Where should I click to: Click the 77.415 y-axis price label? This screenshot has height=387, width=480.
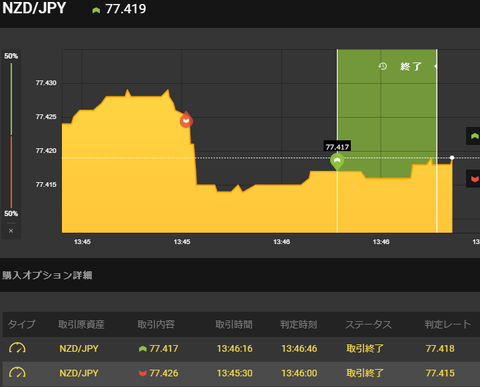[x=46, y=185]
